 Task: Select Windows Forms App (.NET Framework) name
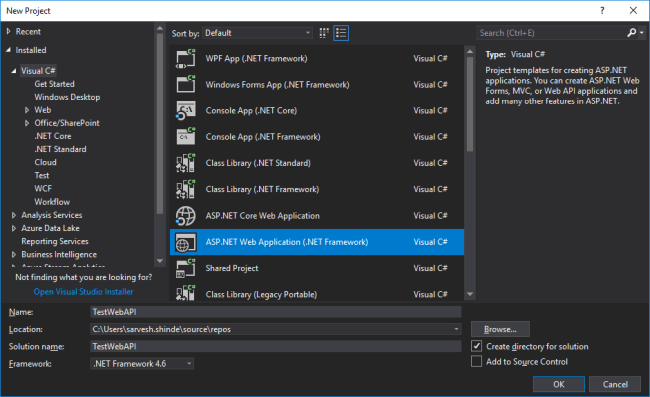click(277, 85)
